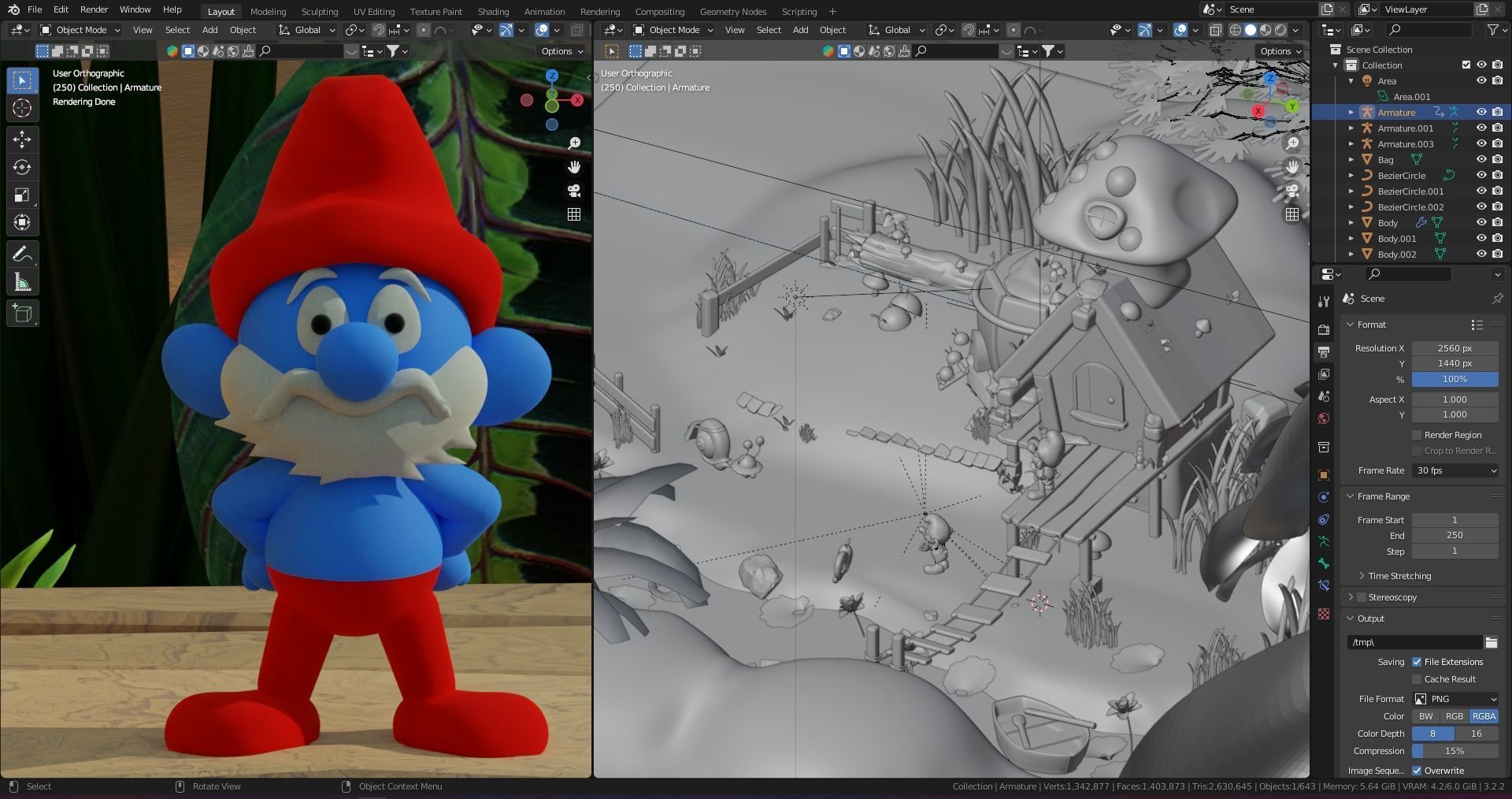Open the World properties tab
Image resolution: width=1512 pixels, height=799 pixels.
(1324, 418)
